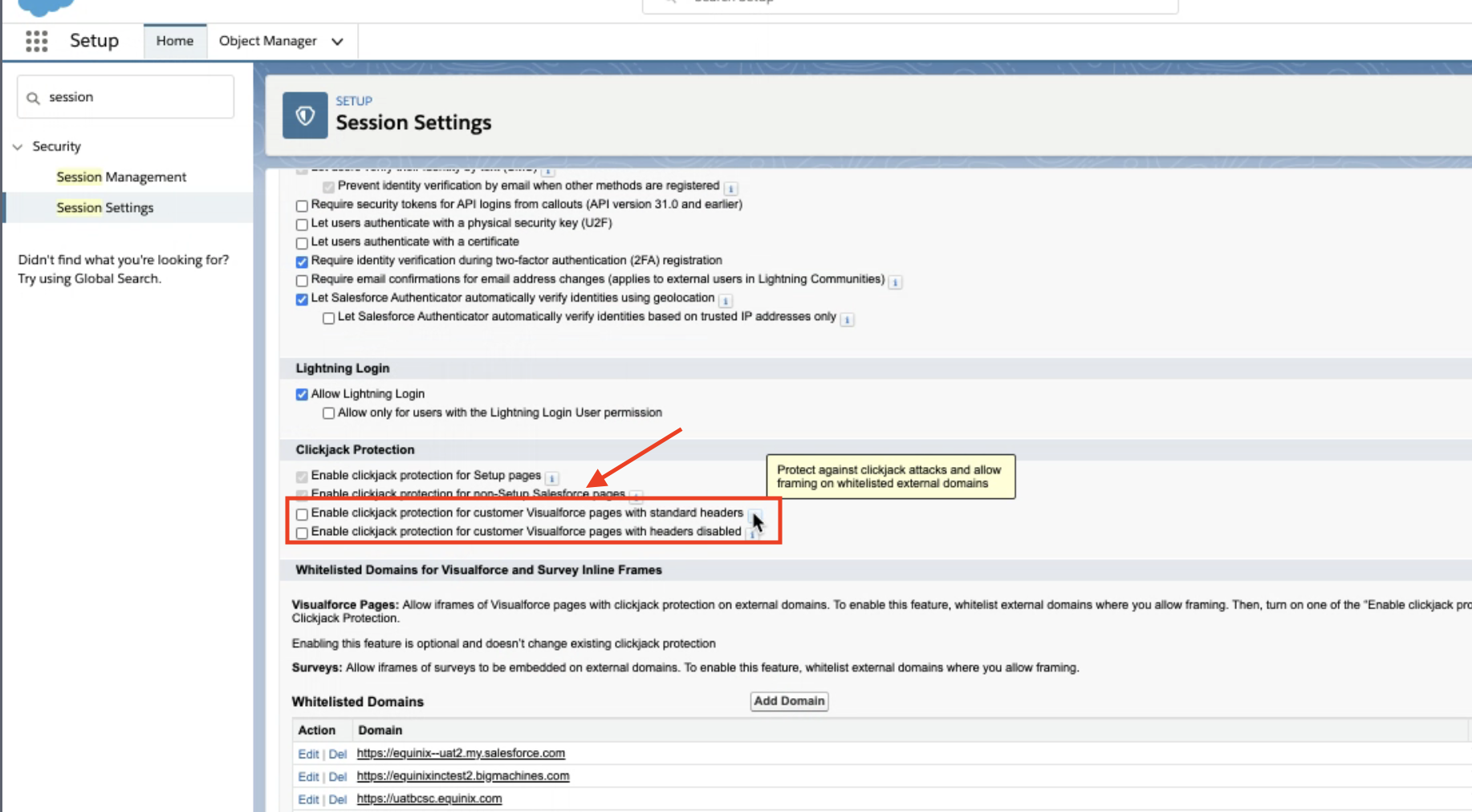Screen dimensions: 1472x812
Task: Edit the equinix--uat2.my.salesforce.com domain
Action: click(308, 754)
